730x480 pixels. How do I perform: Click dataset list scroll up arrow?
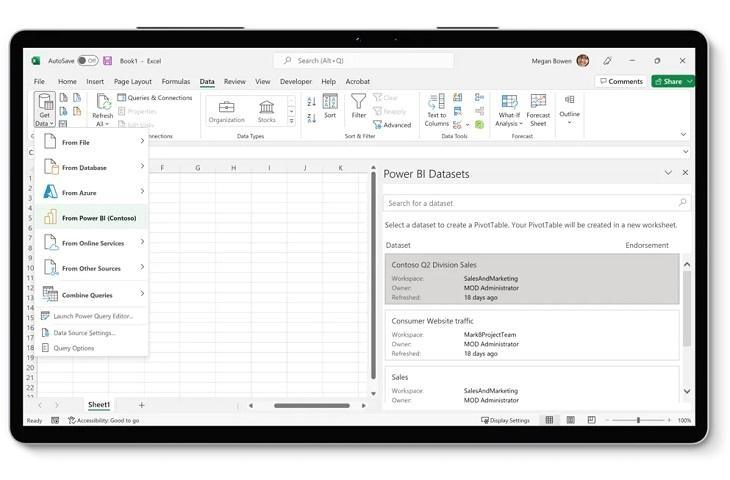coord(687,264)
